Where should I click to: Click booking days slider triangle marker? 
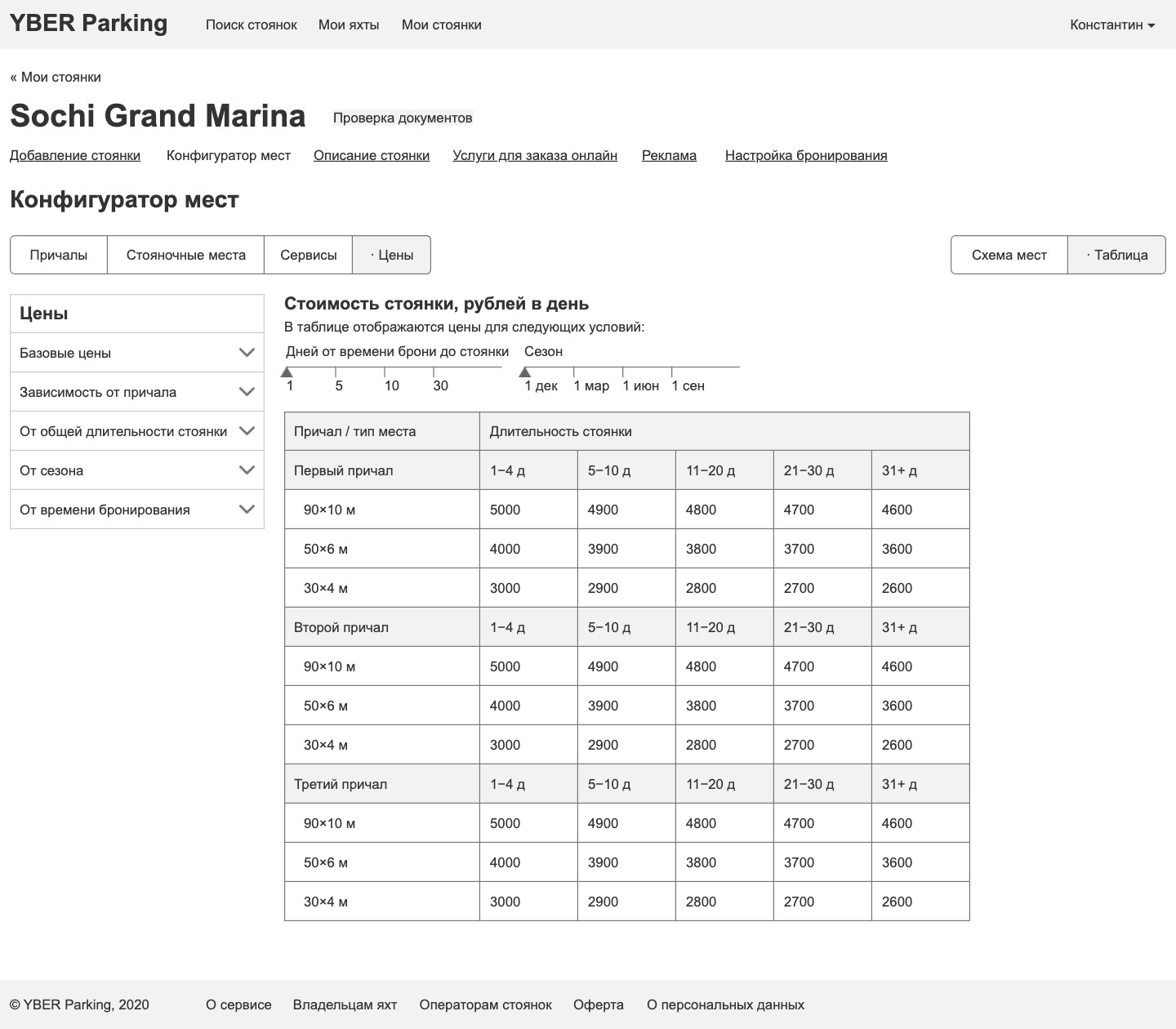pyautogui.click(x=287, y=372)
